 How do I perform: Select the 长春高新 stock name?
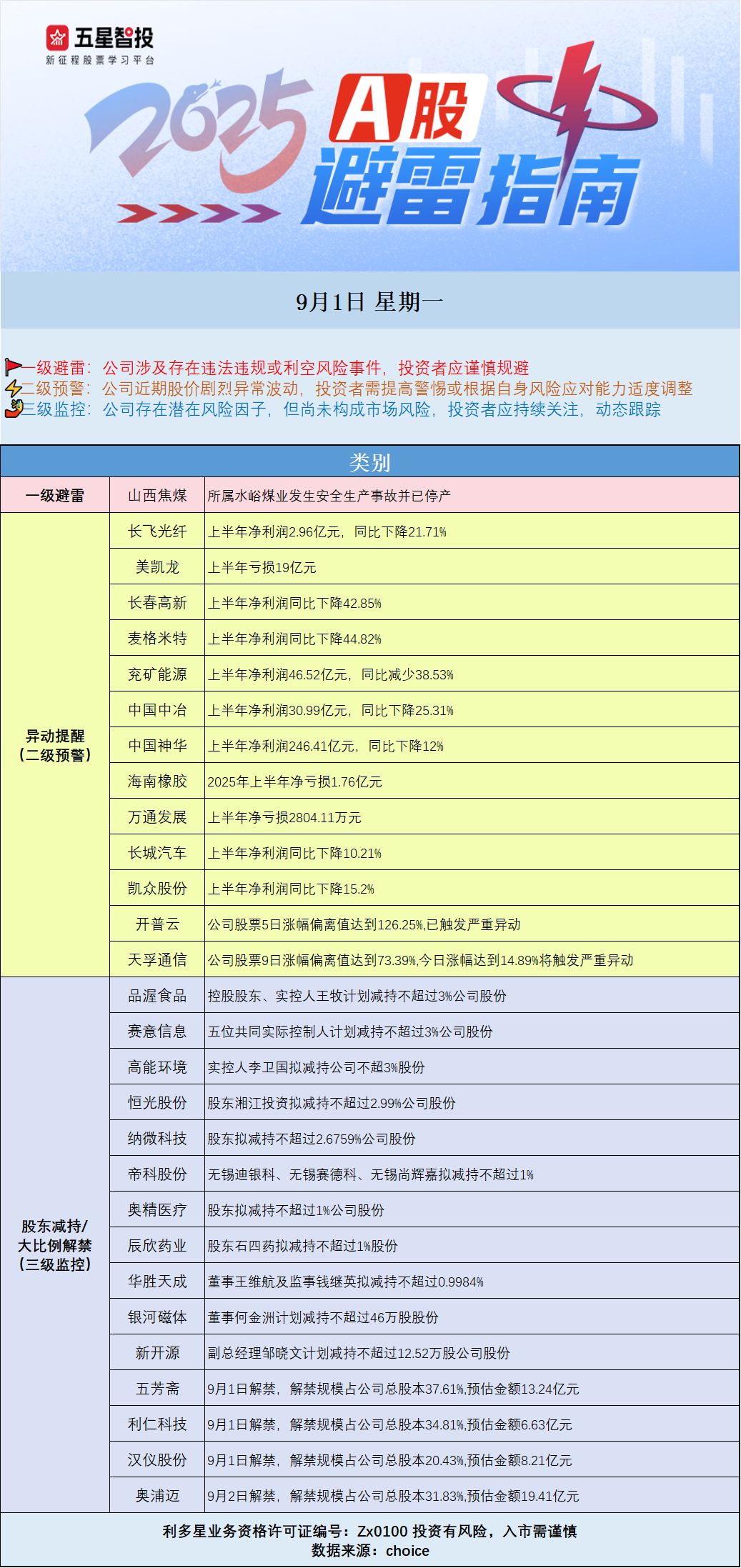157,602
